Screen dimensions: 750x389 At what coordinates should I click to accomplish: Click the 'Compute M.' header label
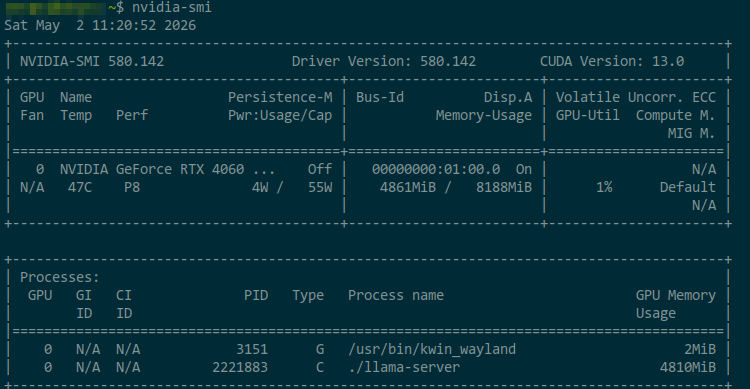pos(675,115)
